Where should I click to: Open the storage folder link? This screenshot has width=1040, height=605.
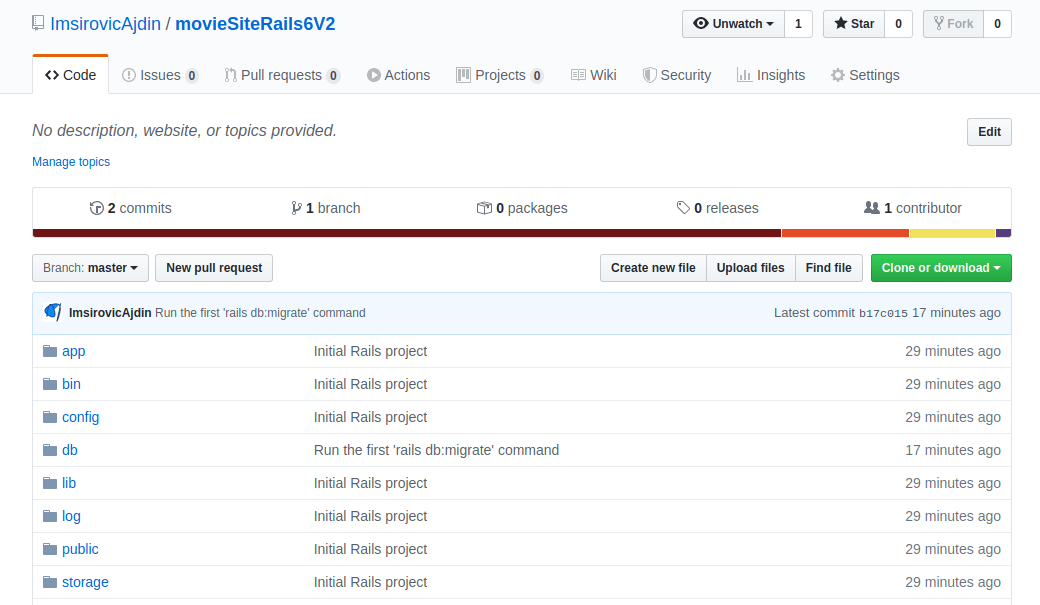tap(86, 582)
